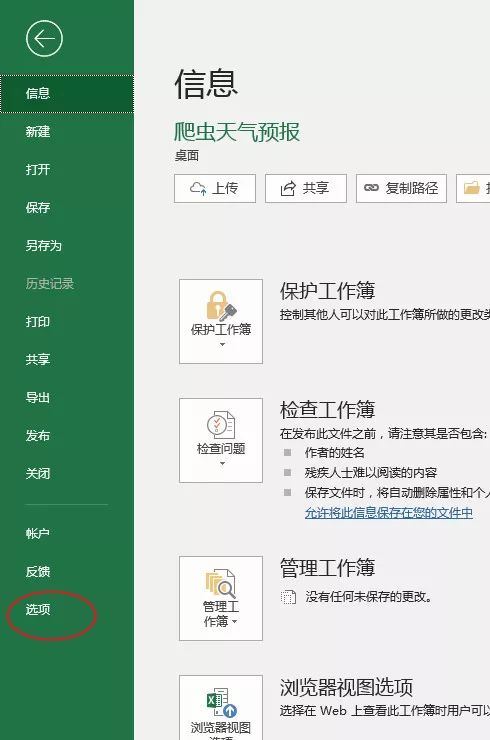This screenshot has height=740, width=490.
Task: Open 选项 in the sidebar
Action: coord(67,610)
